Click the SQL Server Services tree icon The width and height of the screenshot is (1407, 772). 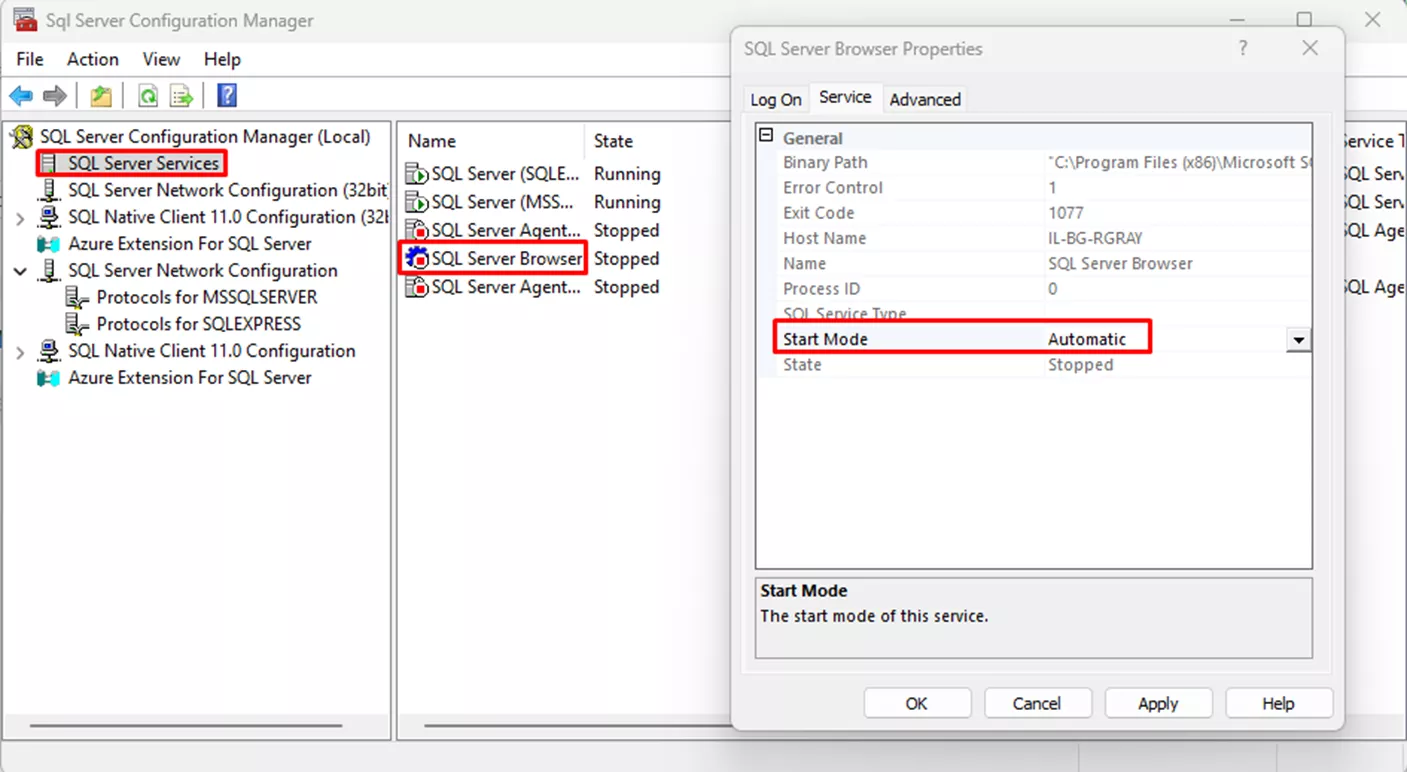pyautogui.click(x=50, y=164)
